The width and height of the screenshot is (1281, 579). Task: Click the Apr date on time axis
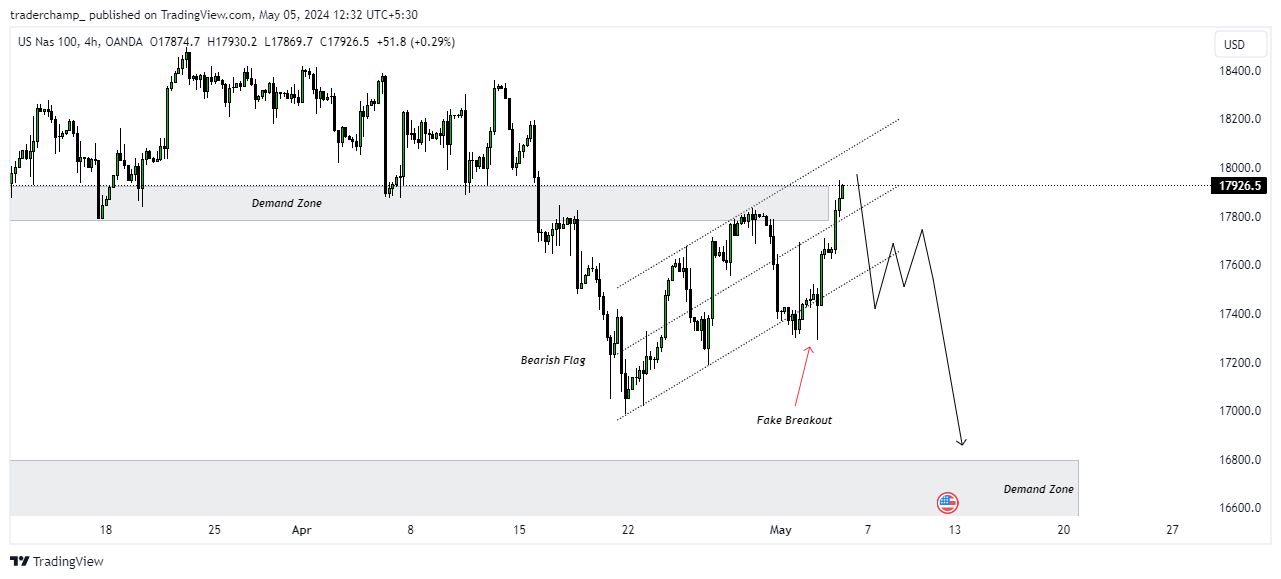pos(302,530)
